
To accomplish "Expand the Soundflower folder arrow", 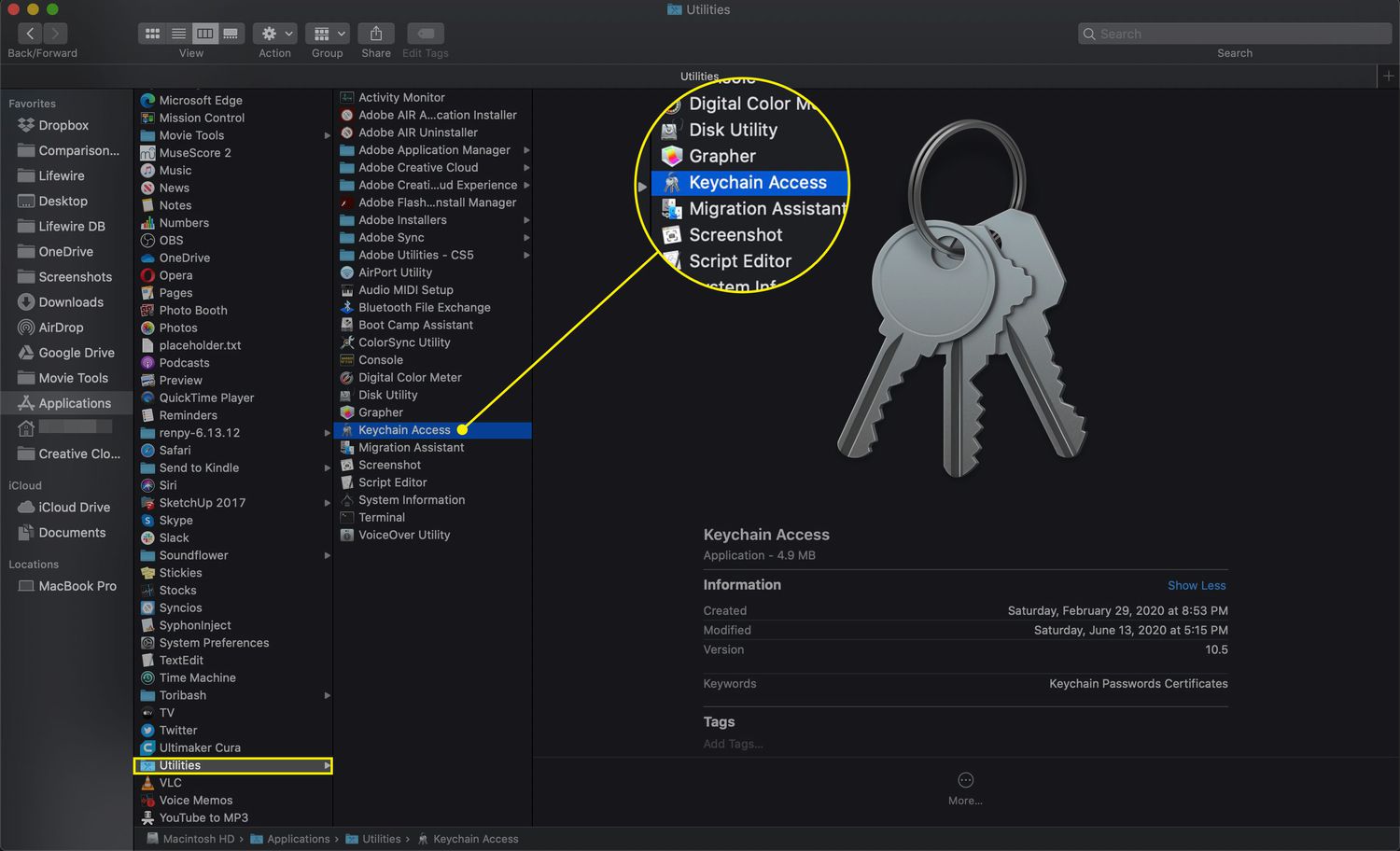I will tap(327, 556).
